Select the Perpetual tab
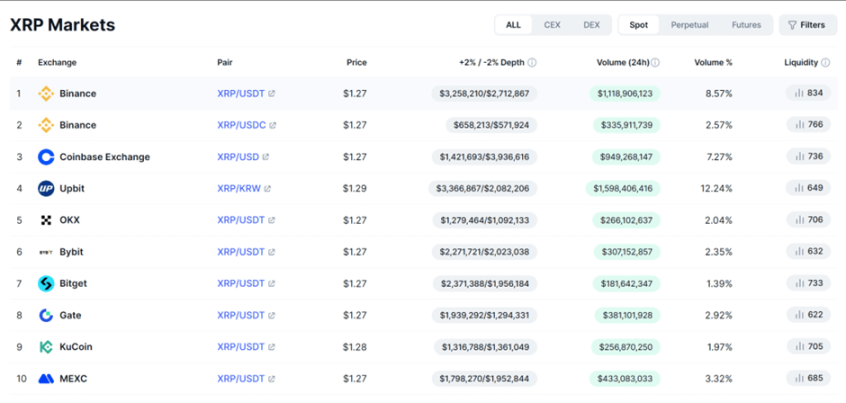 coord(689,25)
